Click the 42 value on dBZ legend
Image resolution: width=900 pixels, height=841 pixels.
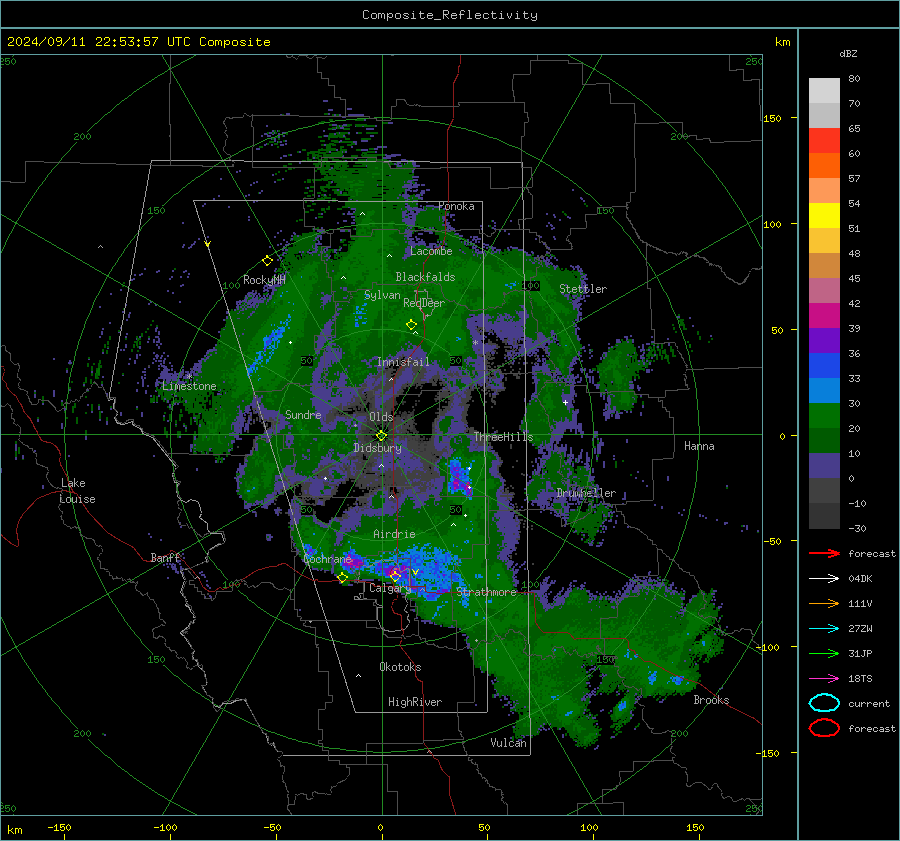point(854,304)
